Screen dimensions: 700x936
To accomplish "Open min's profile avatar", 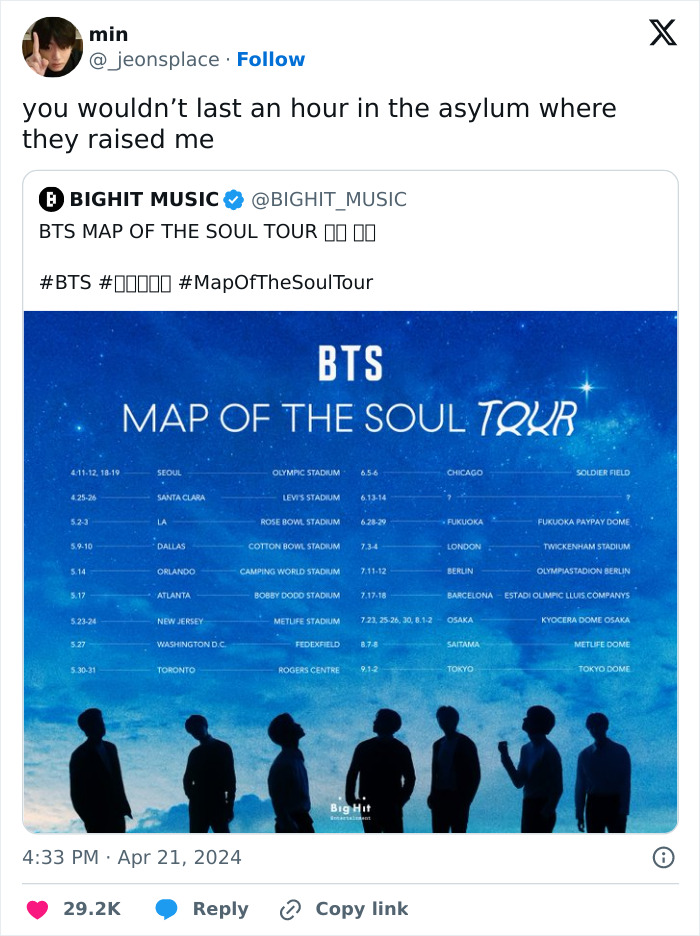I will click(x=52, y=47).
